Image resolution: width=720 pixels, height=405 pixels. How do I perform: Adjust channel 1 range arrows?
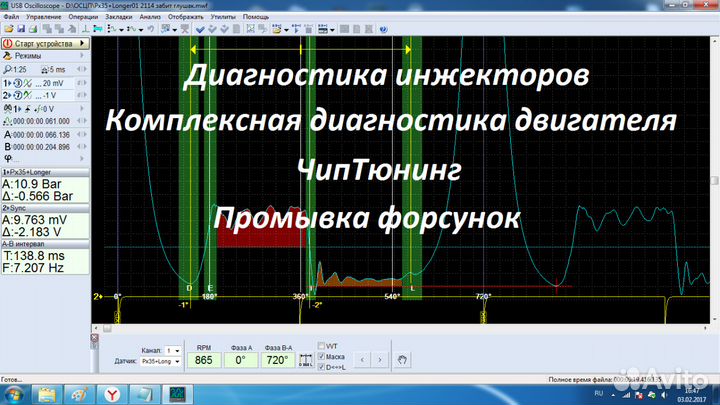tap(82, 83)
